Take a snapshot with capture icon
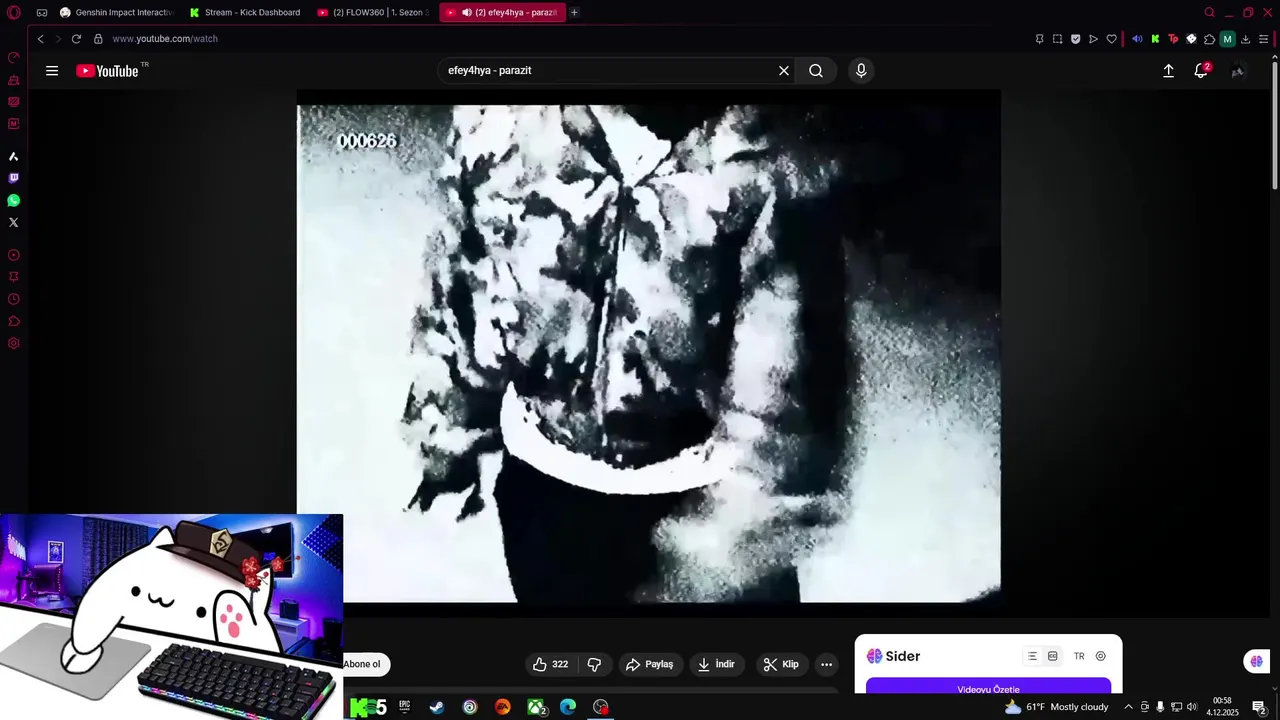 [1058, 39]
